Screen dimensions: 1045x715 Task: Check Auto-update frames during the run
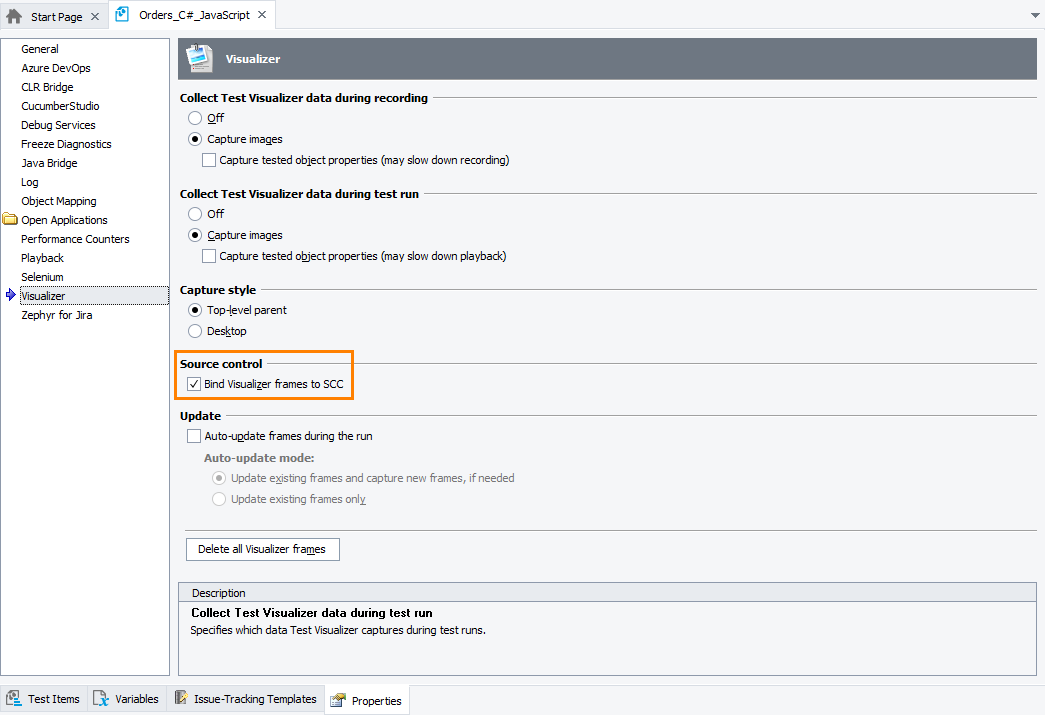[195, 436]
